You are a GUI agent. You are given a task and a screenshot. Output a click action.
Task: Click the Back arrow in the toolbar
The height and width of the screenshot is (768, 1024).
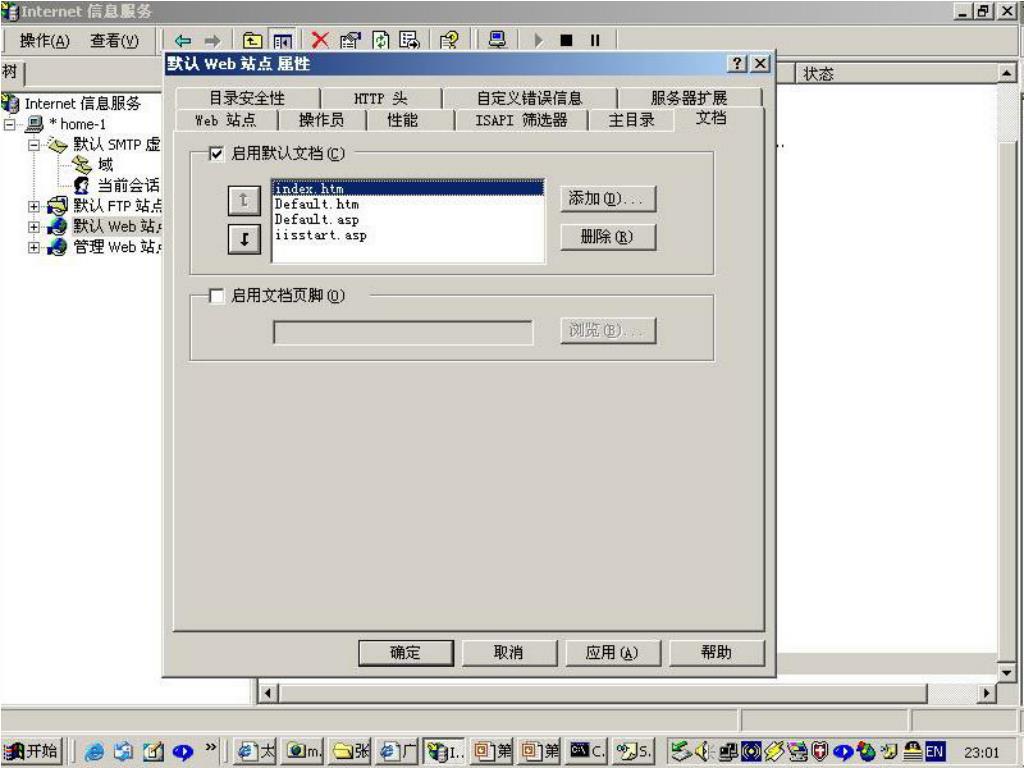(x=183, y=41)
